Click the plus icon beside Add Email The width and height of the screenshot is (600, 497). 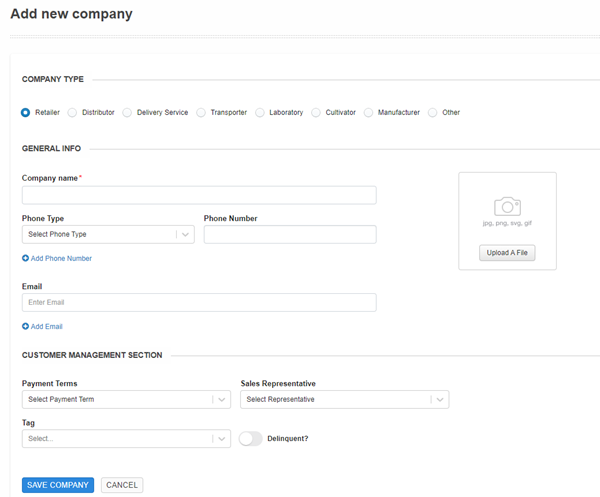click(25, 326)
